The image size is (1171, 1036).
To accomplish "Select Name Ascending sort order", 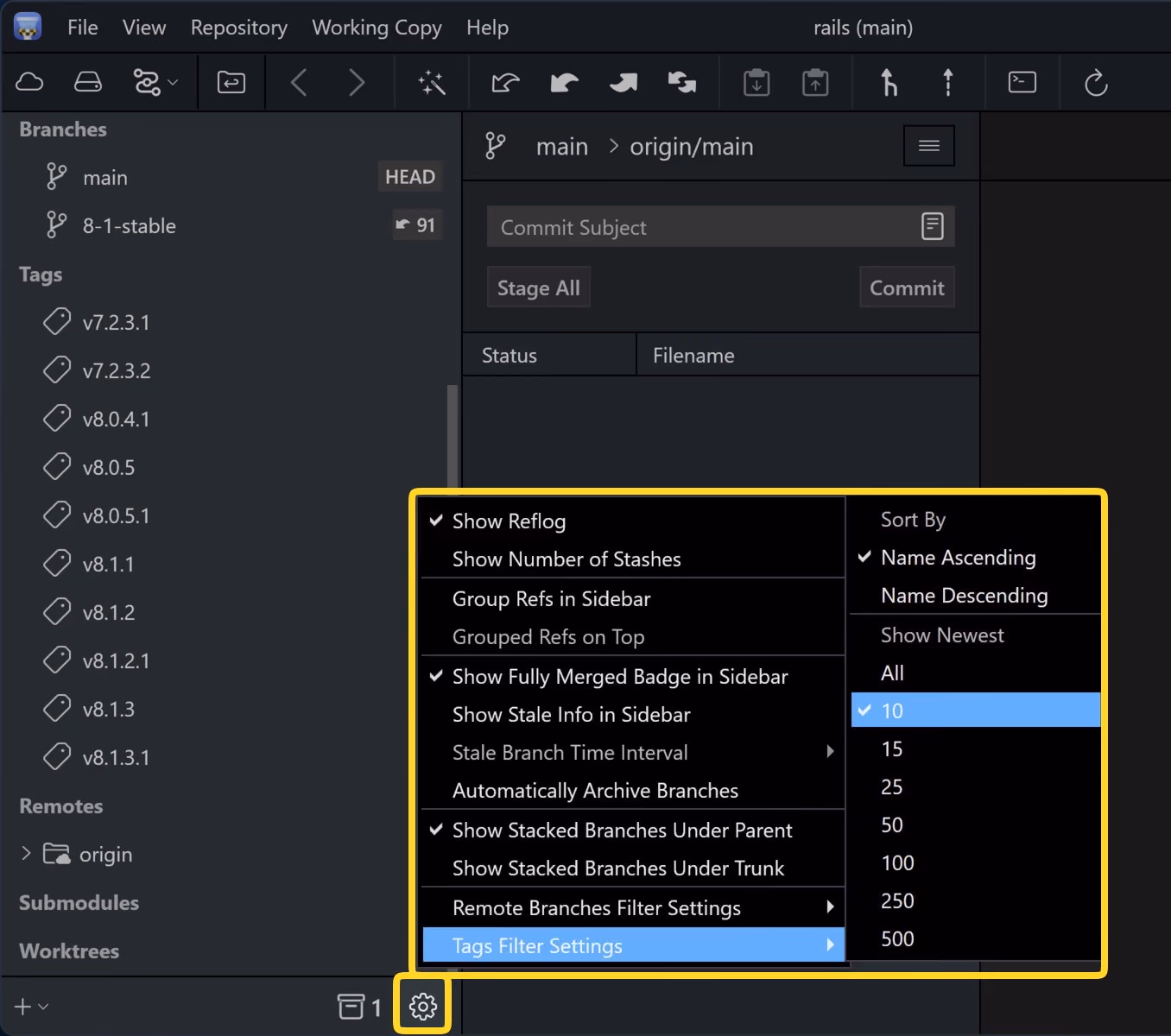I will 976,558.
